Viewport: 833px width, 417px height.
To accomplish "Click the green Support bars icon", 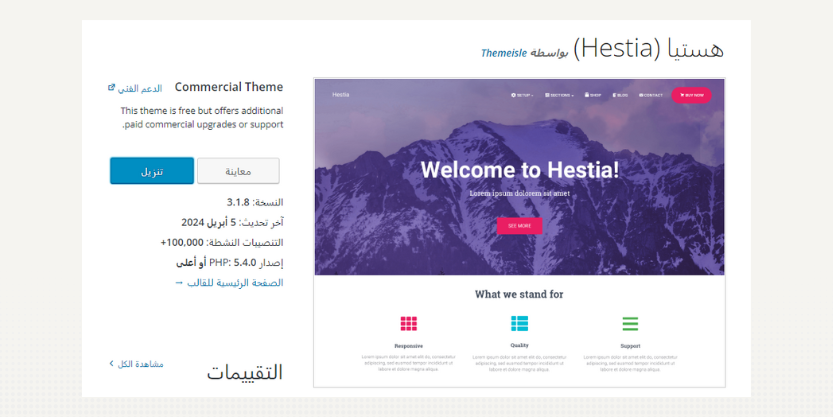I will (630, 324).
